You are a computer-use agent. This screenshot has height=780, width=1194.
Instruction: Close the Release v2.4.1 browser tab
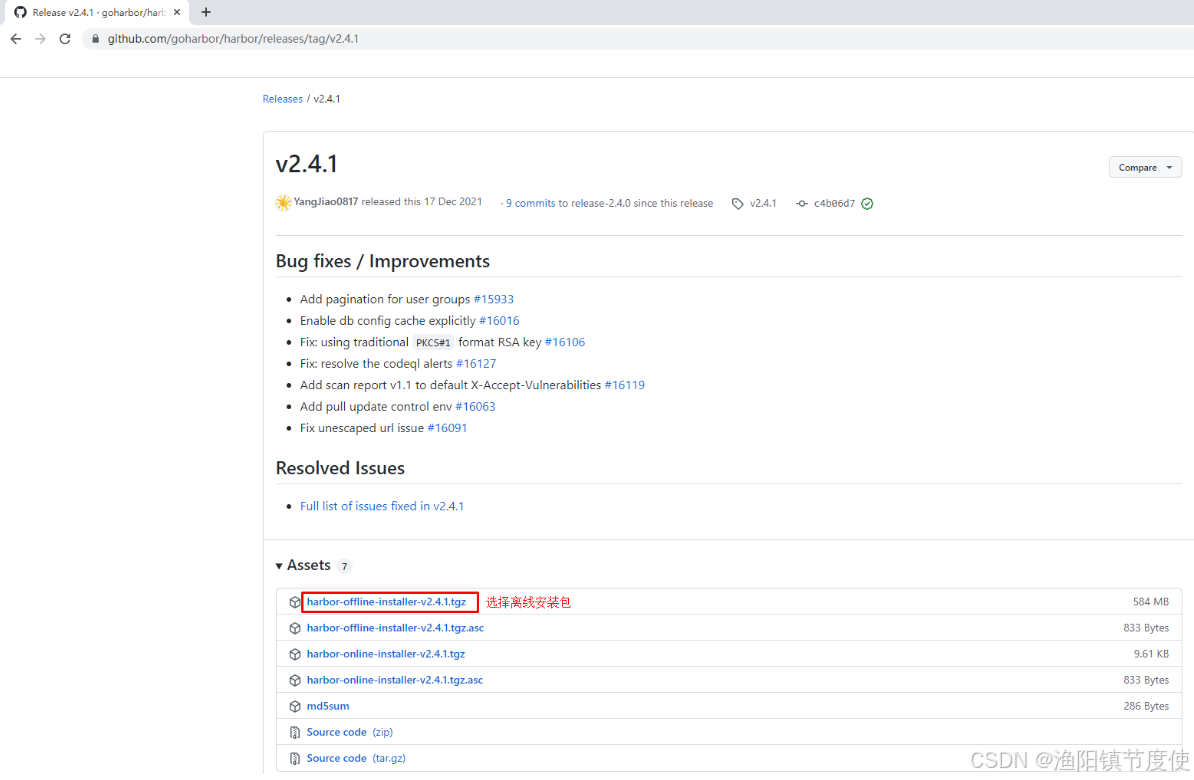pyautogui.click(x=177, y=12)
